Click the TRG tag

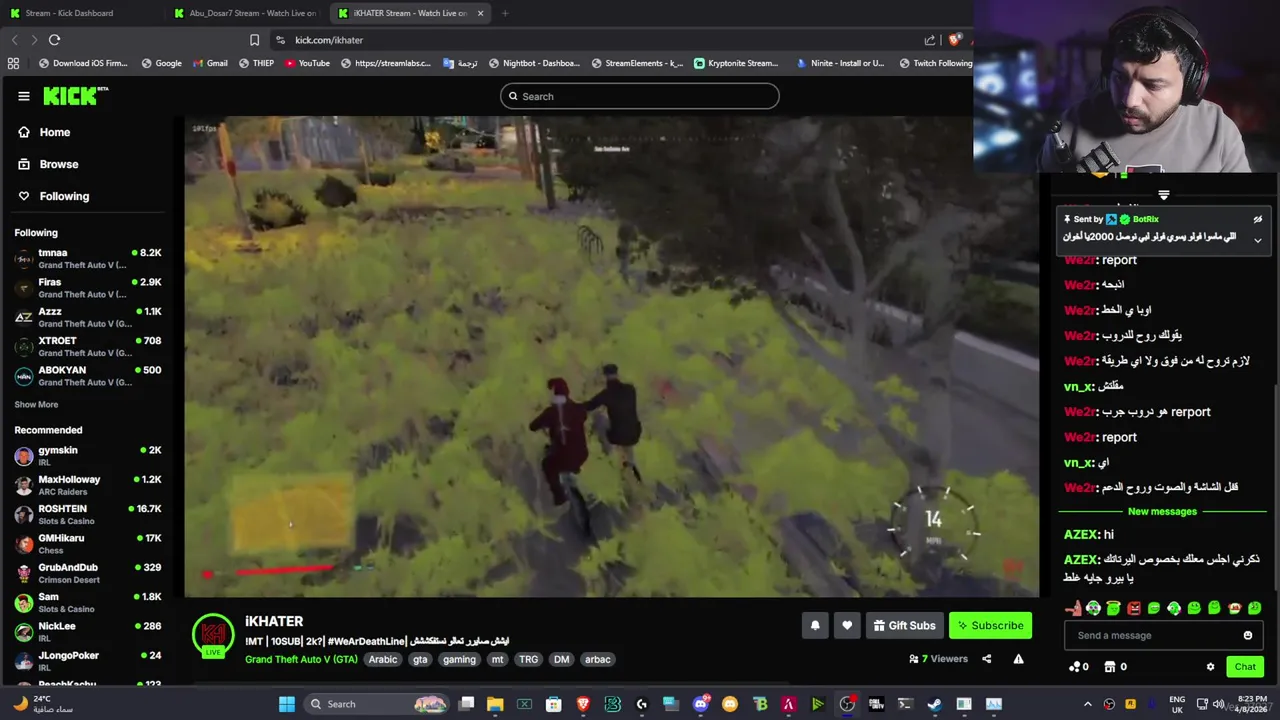528,660
